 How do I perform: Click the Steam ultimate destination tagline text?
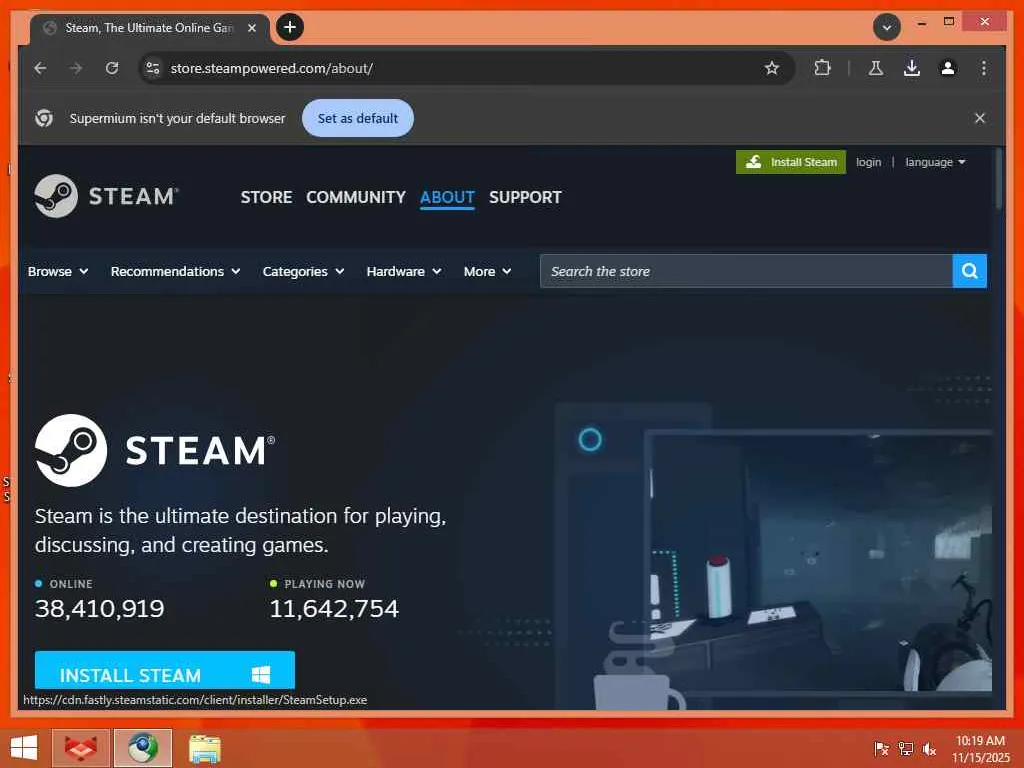pyautogui.click(x=240, y=530)
